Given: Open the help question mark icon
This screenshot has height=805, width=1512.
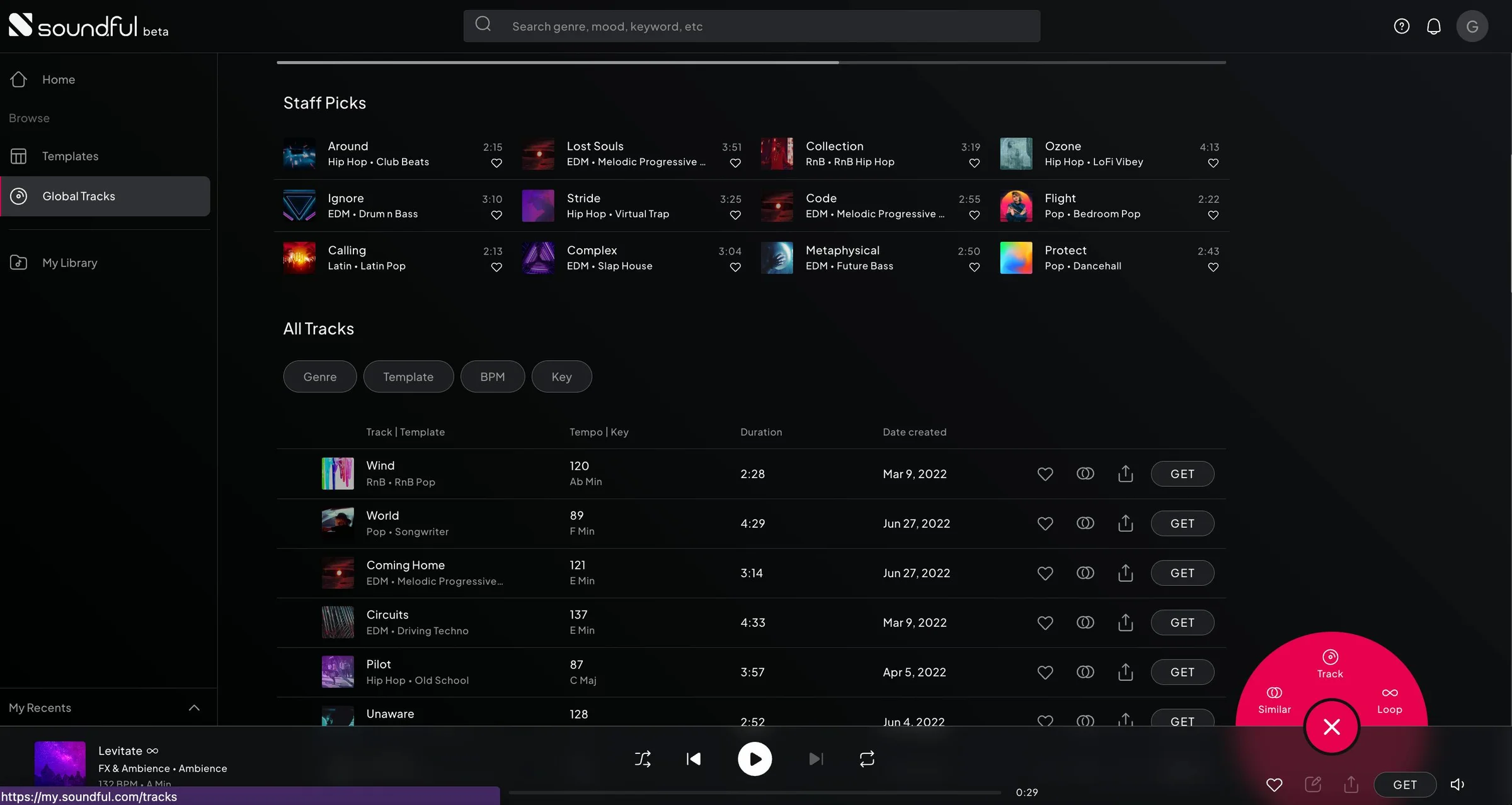Looking at the screenshot, I should [1401, 26].
